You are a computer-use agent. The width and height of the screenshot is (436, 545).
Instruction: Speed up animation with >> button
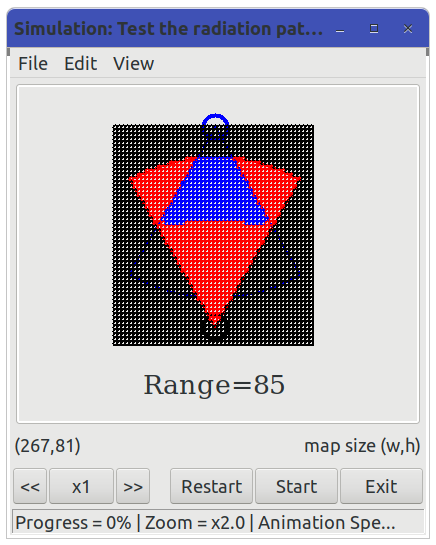[x=133, y=486]
